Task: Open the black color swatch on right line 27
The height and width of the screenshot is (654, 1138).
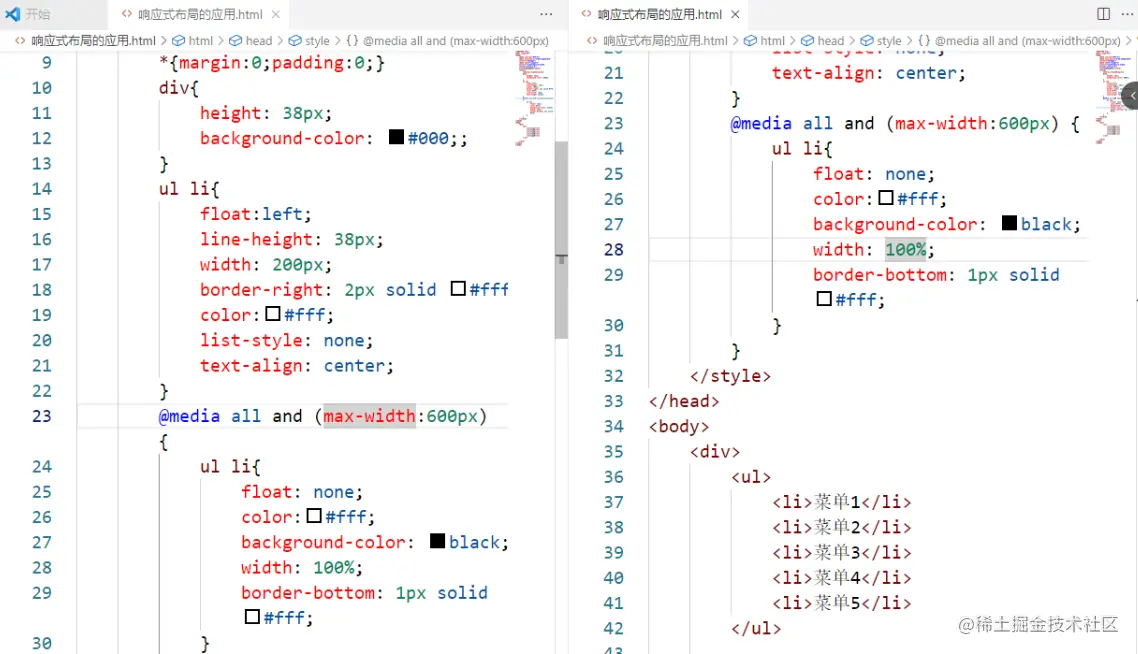Action: (1010, 223)
